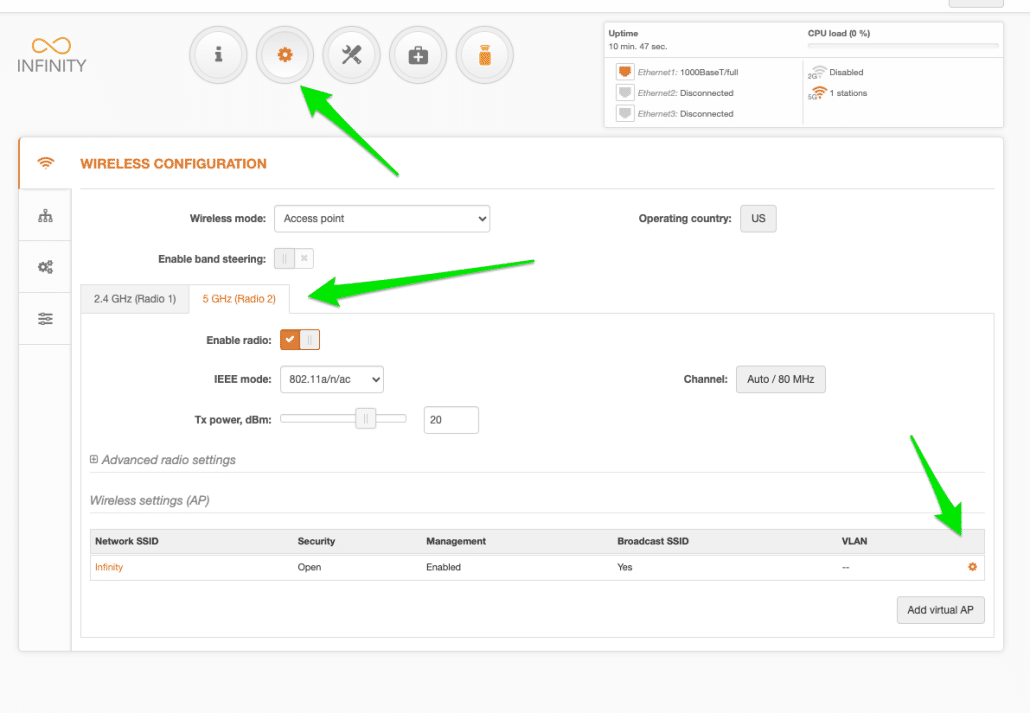Open the settings gear page in top navigation
Viewport: 1030px width, 713px height.
coord(285,55)
